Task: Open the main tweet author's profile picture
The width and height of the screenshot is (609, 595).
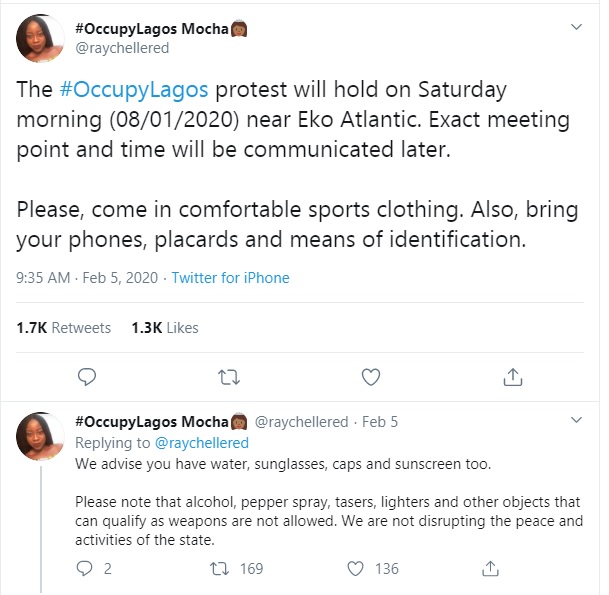Action: coord(41,38)
